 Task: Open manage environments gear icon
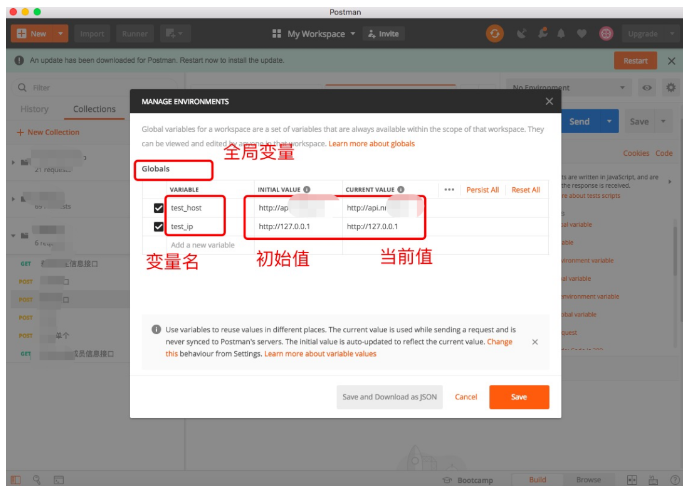coord(671,88)
